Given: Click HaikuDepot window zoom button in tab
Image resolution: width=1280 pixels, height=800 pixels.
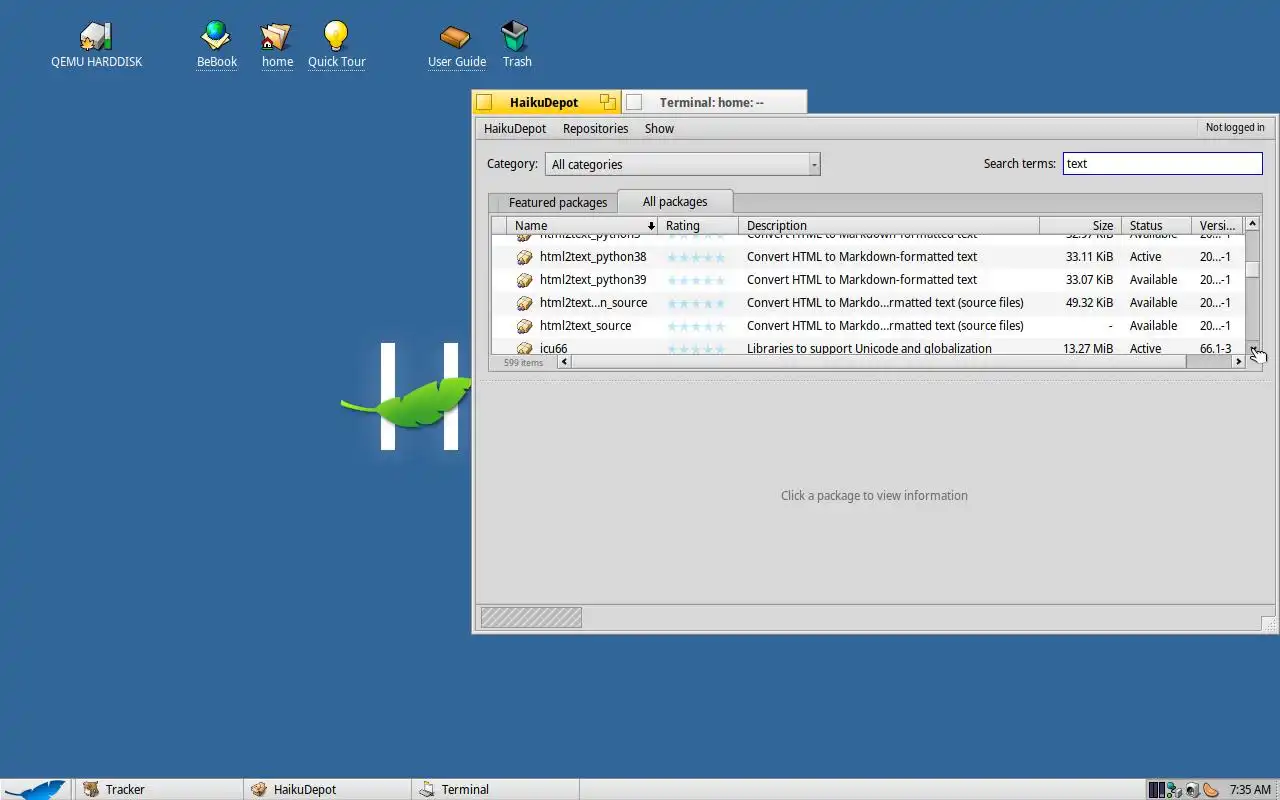Looking at the screenshot, I should point(607,102).
